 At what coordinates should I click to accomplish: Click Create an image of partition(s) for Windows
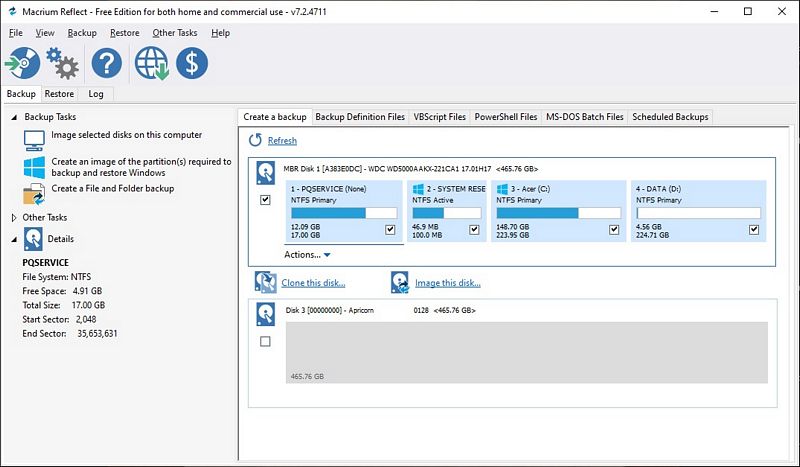click(x=141, y=167)
